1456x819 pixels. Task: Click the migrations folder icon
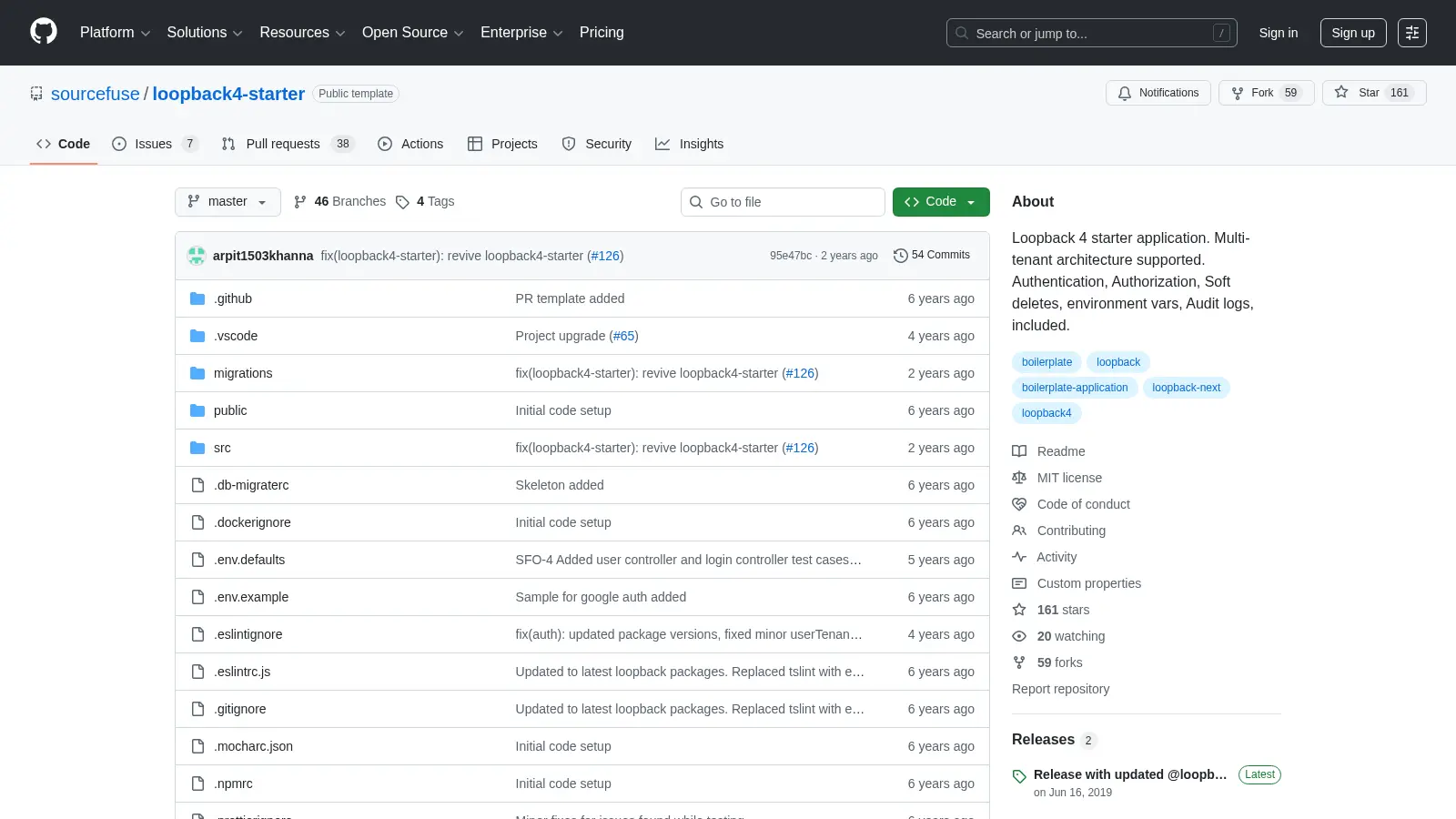point(197,373)
